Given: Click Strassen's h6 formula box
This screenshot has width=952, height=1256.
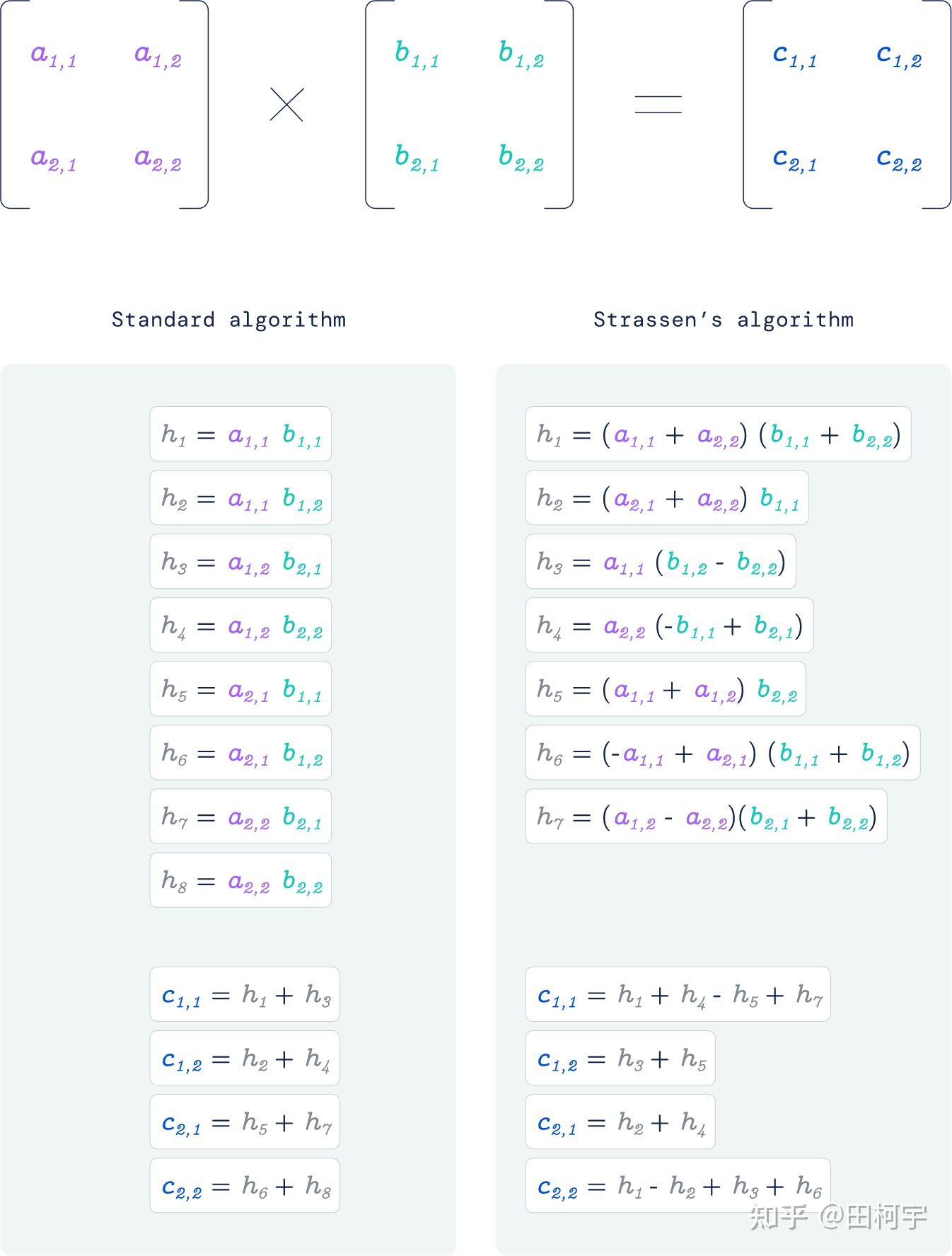Looking at the screenshot, I should point(722,752).
